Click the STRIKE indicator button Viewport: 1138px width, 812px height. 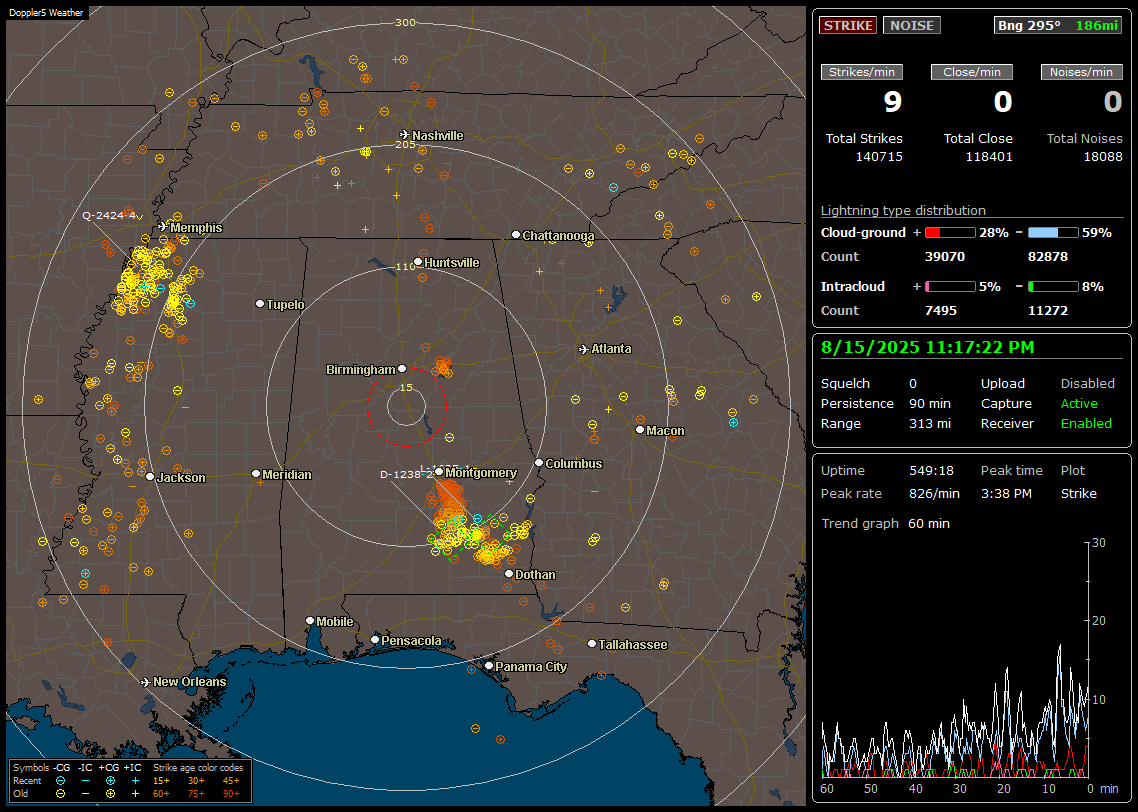click(x=848, y=25)
